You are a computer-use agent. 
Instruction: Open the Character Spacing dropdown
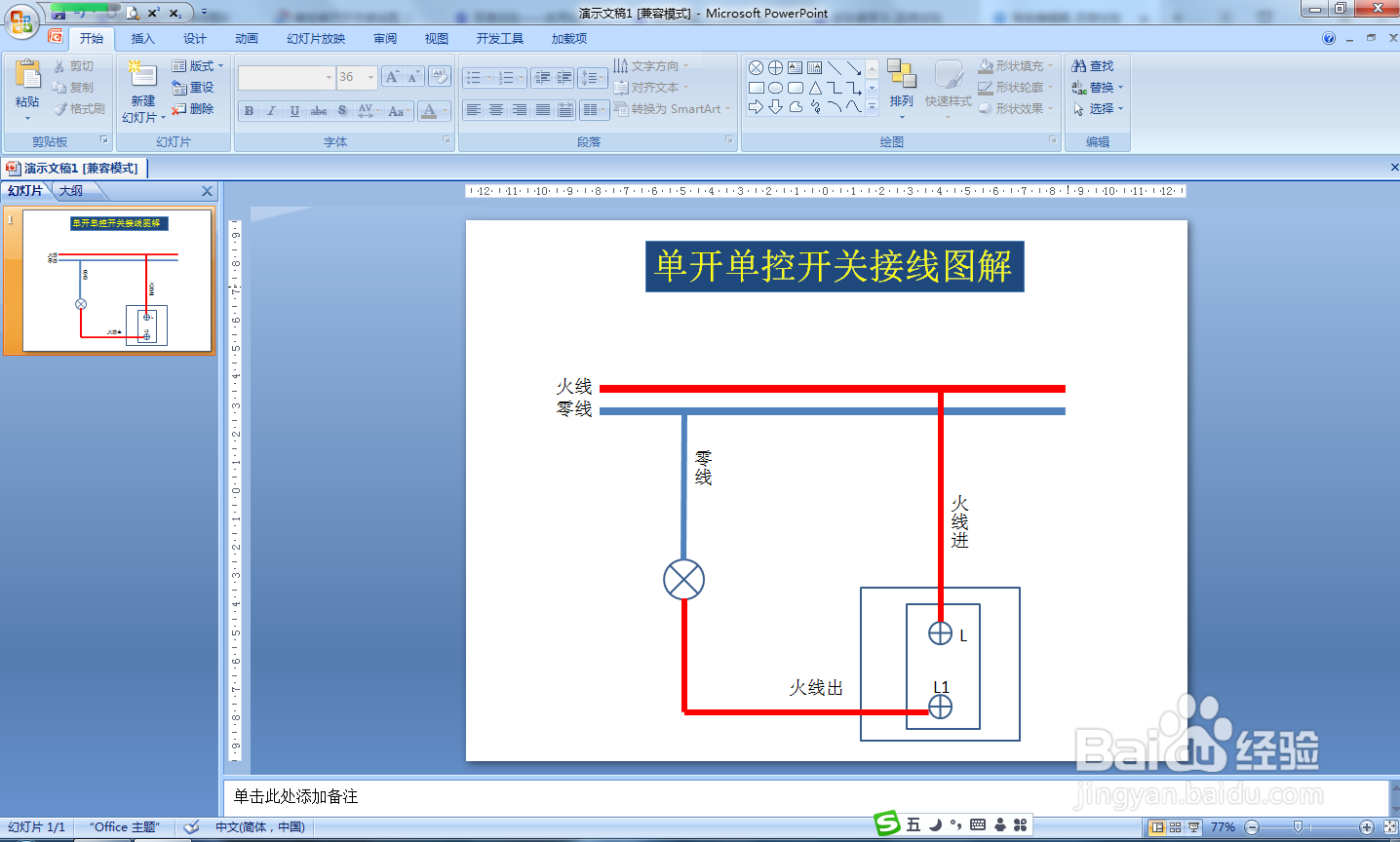coord(369,111)
